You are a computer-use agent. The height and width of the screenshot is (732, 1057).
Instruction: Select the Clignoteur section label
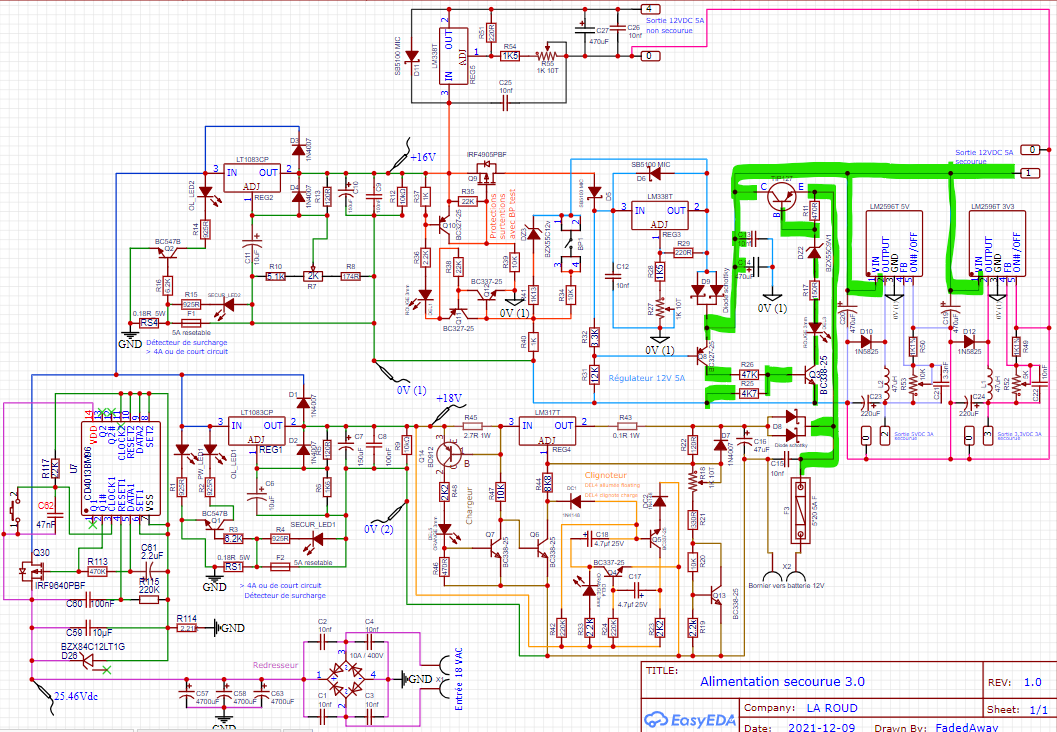pos(605,476)
